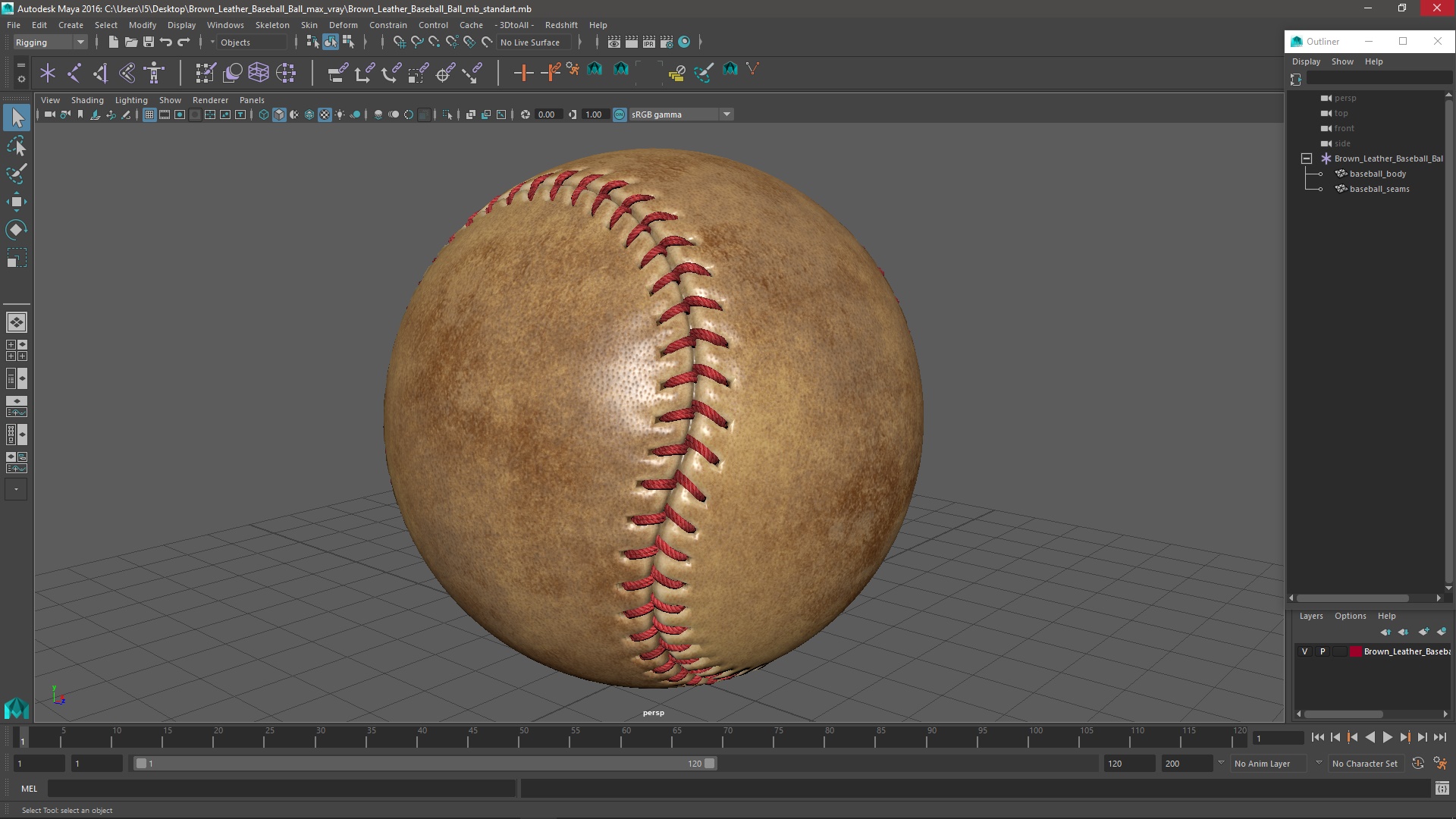
Task: Toggle layer visibility V box
Action: [x=1304, y=651]
